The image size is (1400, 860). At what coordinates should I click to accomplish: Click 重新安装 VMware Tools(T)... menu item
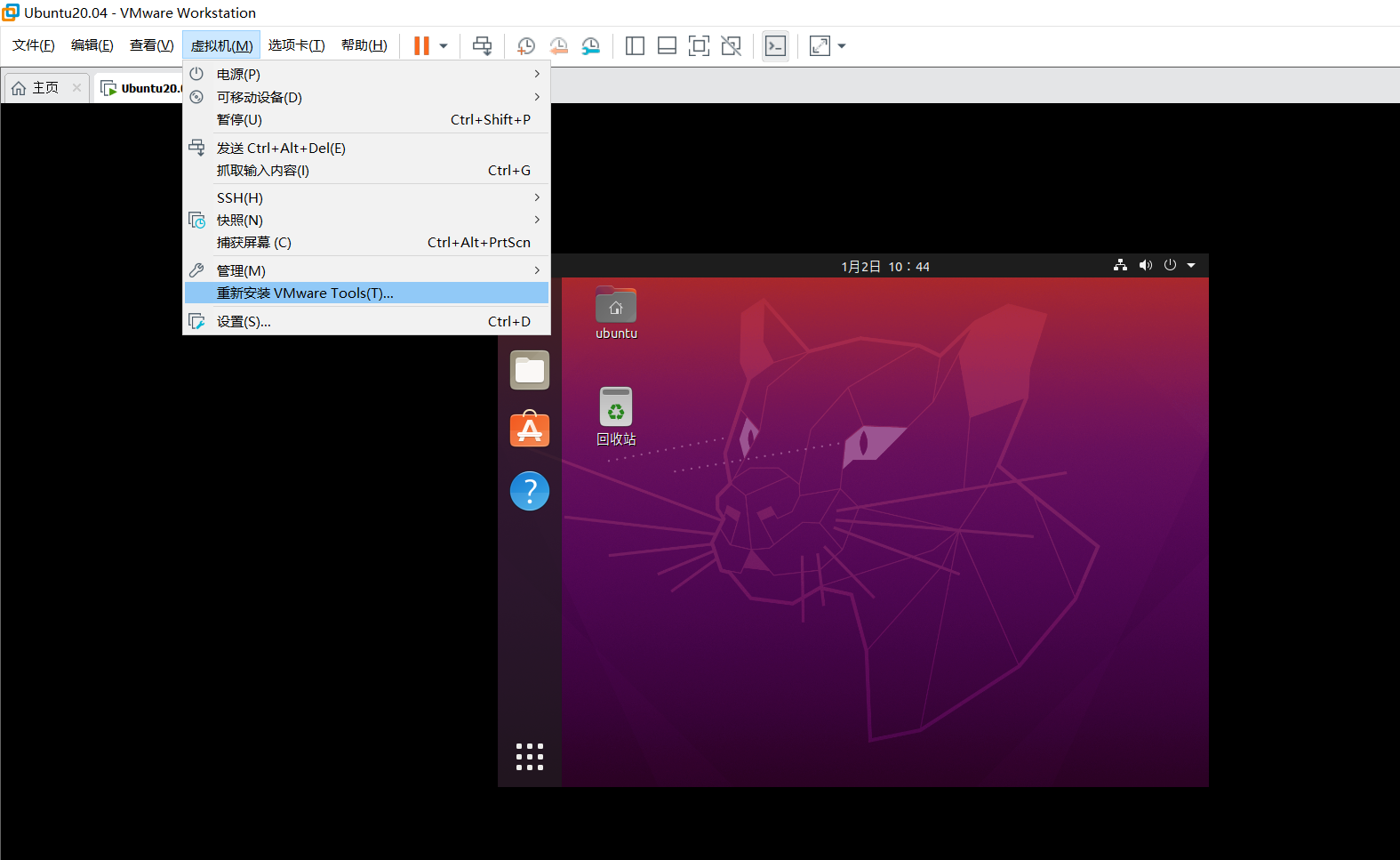click(366, 293)
